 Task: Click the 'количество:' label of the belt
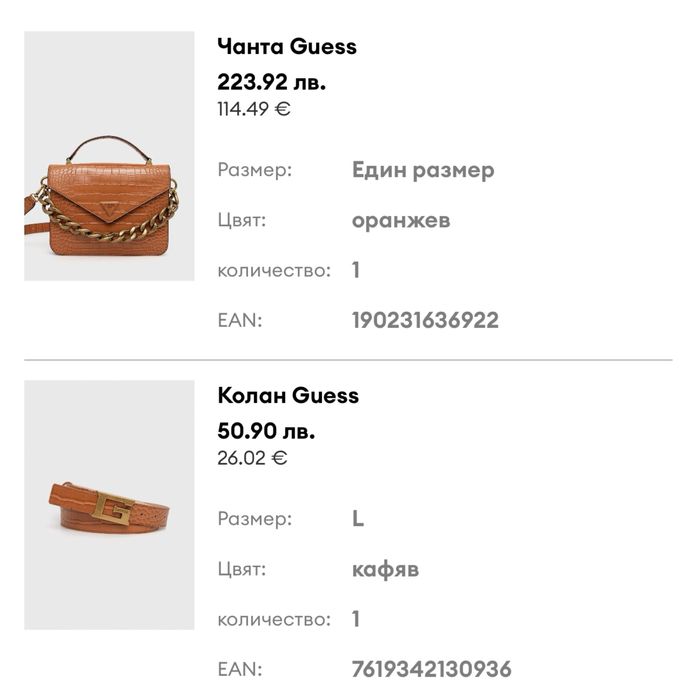(274, 619)
